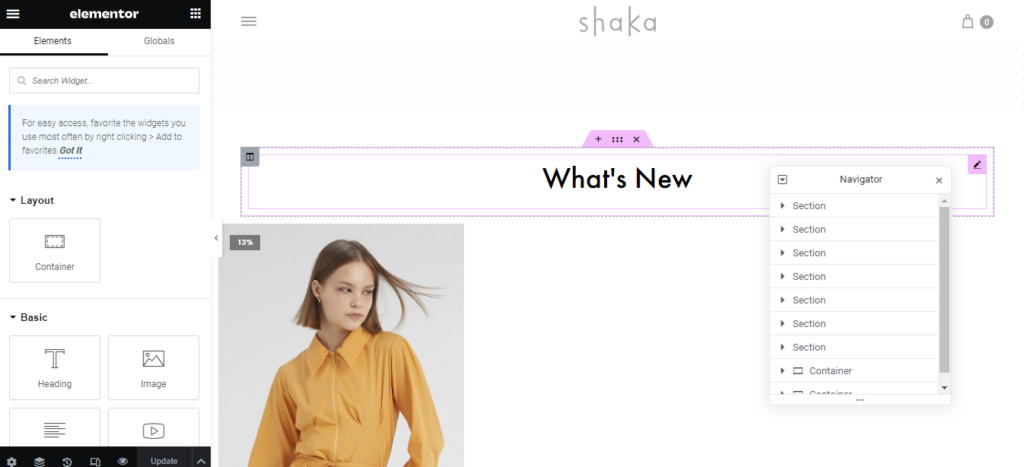The image size is (1024, 467).
Task: Open the Responsive mode icon
Action: [x=95, y=461]
